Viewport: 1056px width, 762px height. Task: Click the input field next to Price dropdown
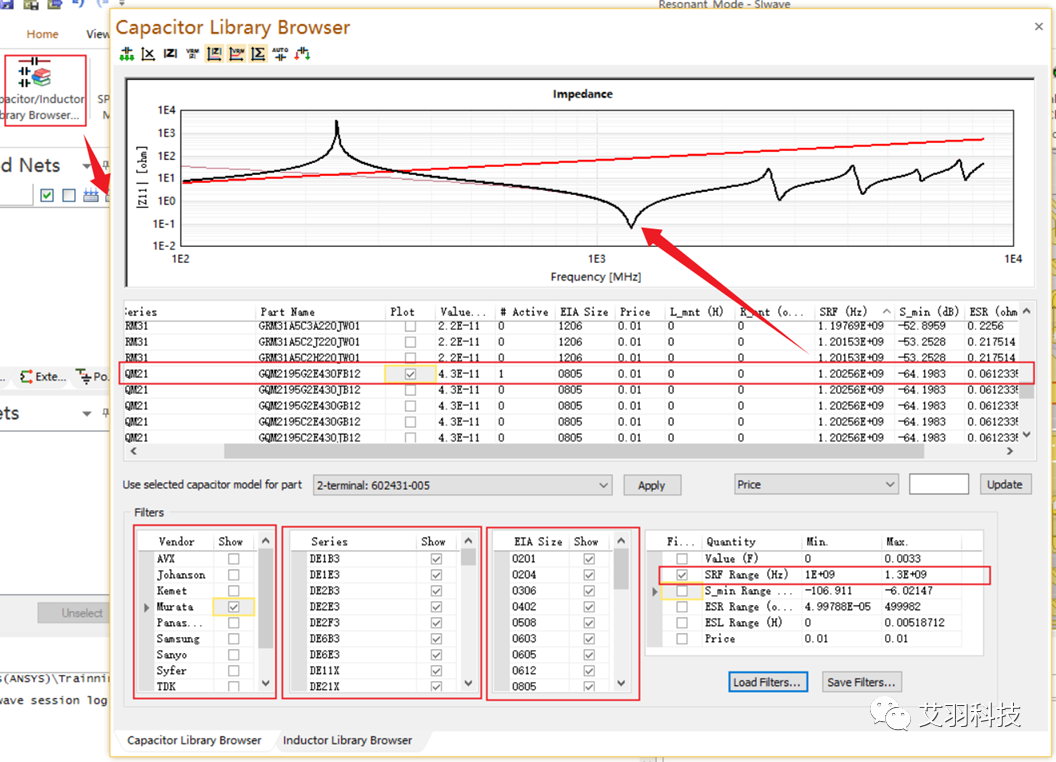[939, 484]
